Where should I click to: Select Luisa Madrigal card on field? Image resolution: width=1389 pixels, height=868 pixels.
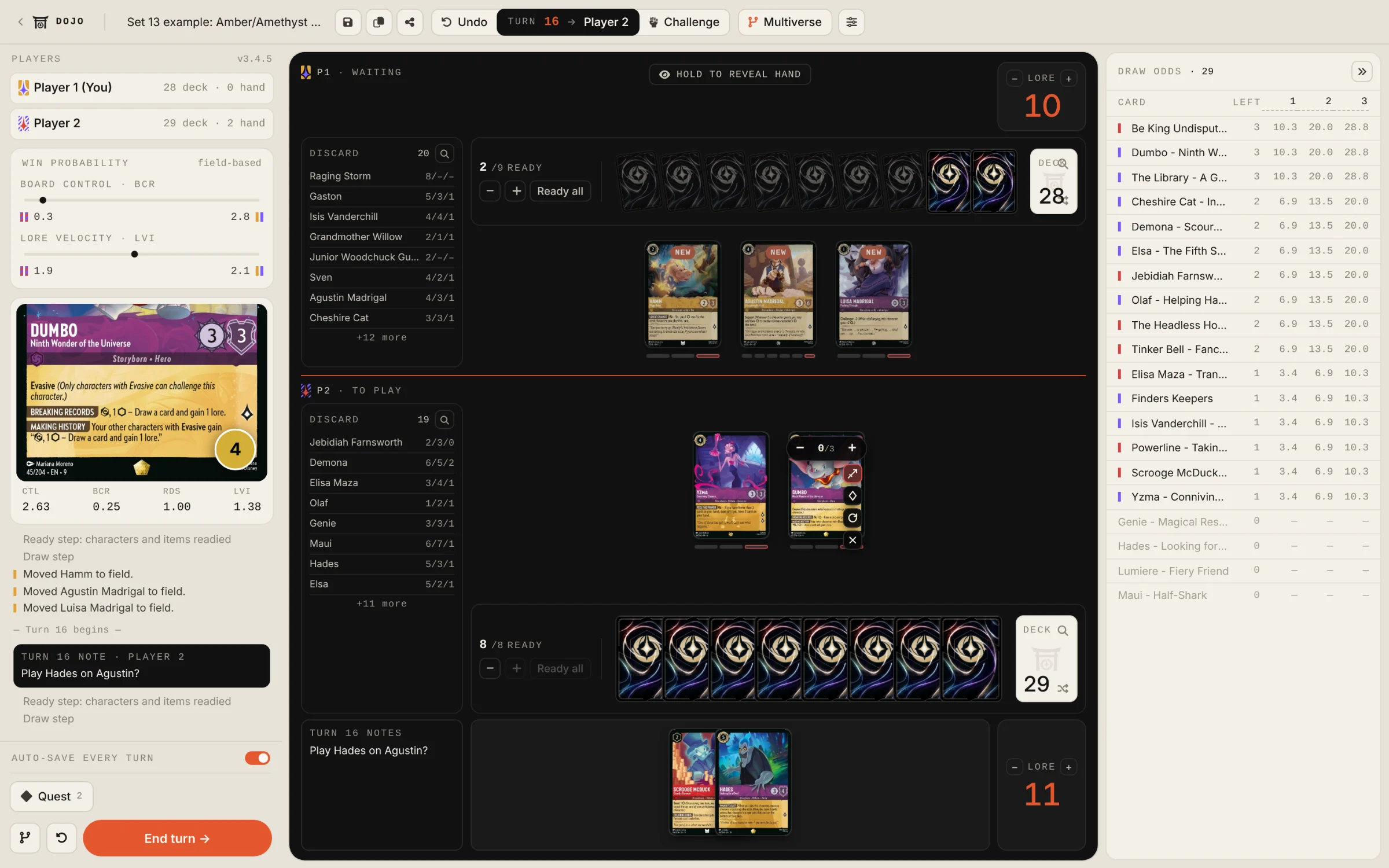[874, 295]
